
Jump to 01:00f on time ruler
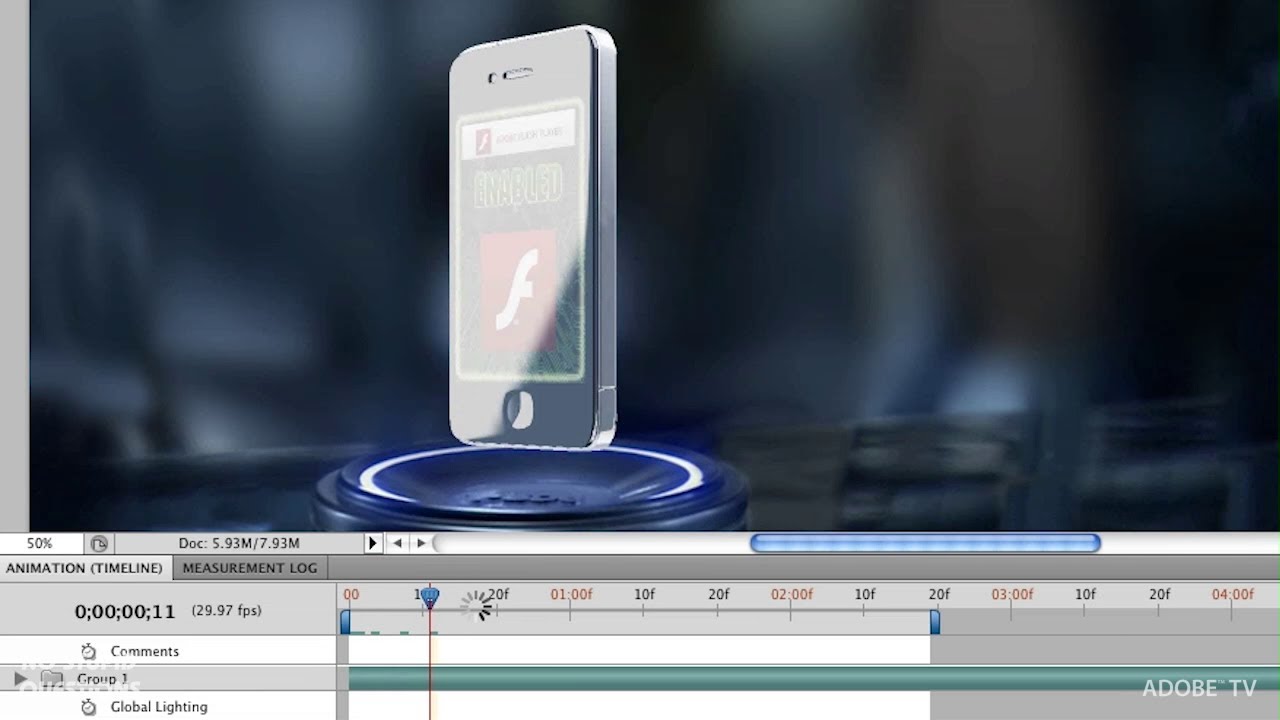pyautogui.click(x=571, y=594)
